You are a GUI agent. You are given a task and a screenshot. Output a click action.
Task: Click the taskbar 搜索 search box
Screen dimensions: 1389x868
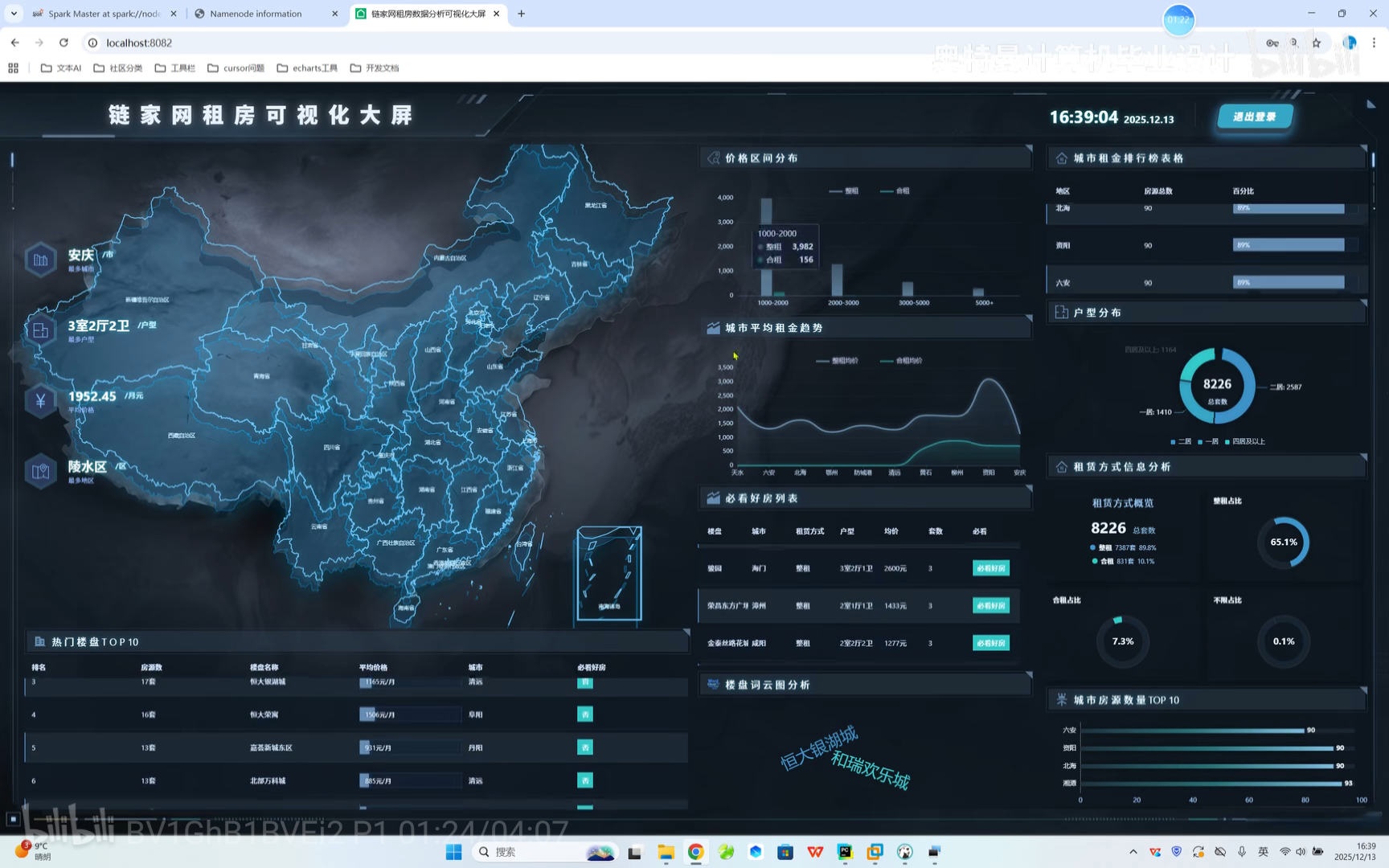(x=545, y=852)
